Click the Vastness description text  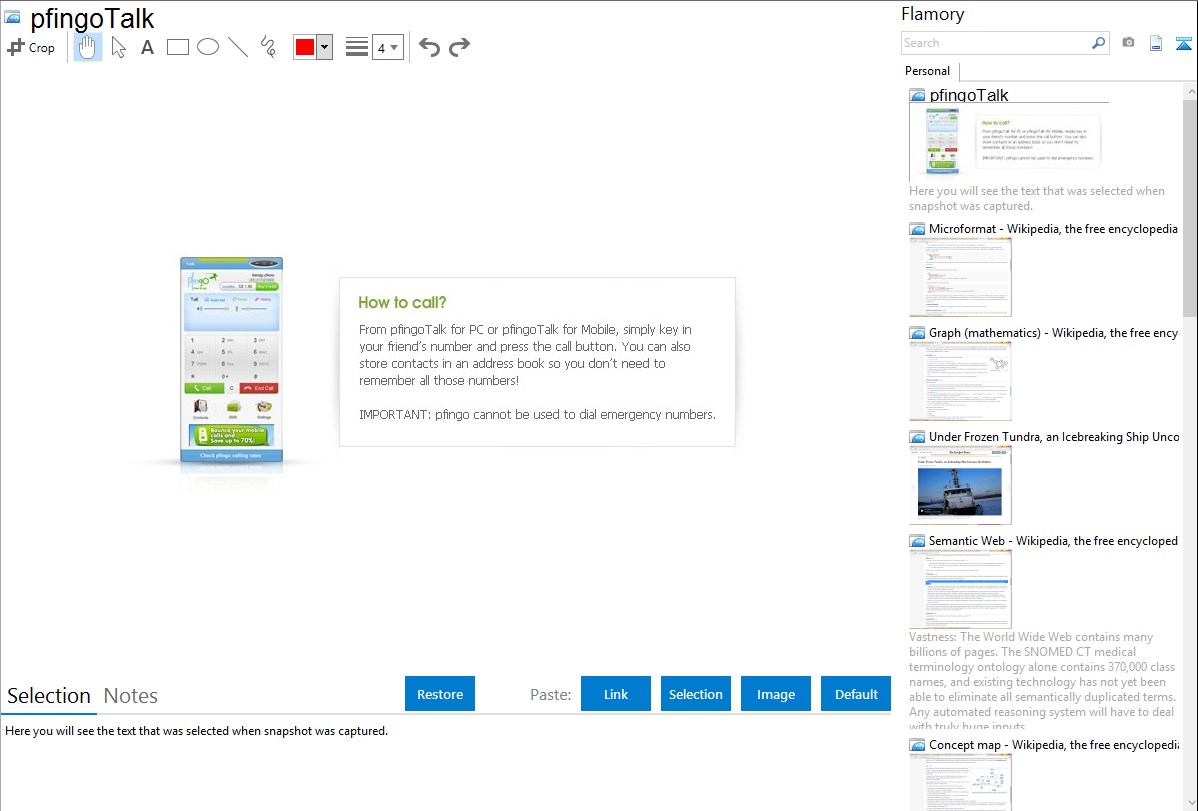1042,681
